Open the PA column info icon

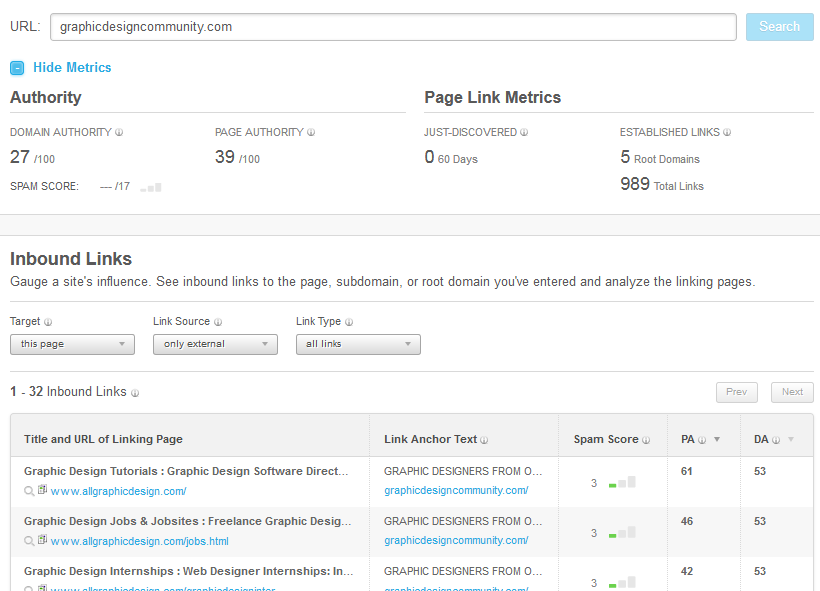[702, 440]
